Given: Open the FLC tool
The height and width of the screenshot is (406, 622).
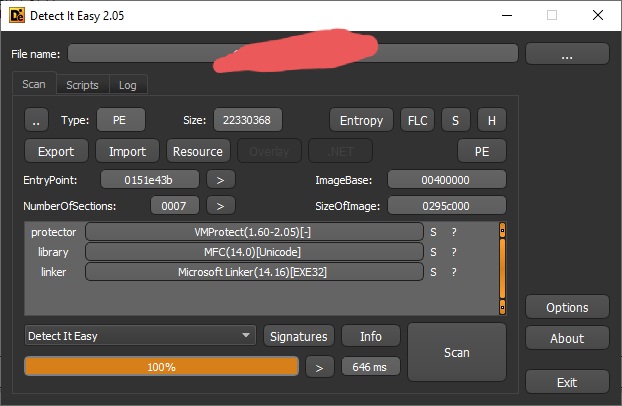Looking at the screenshot, I should click(415, 120).
